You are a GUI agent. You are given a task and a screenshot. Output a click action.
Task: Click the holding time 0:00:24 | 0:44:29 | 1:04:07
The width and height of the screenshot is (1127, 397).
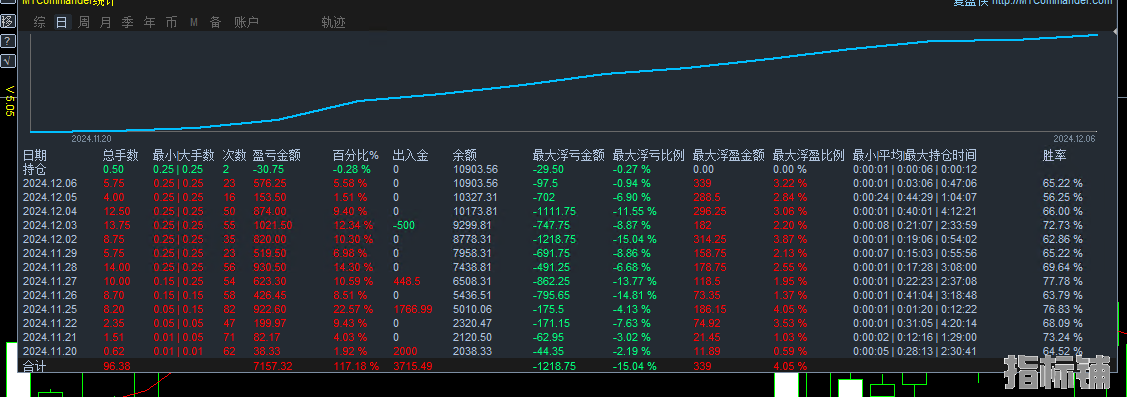pos(915,197)
